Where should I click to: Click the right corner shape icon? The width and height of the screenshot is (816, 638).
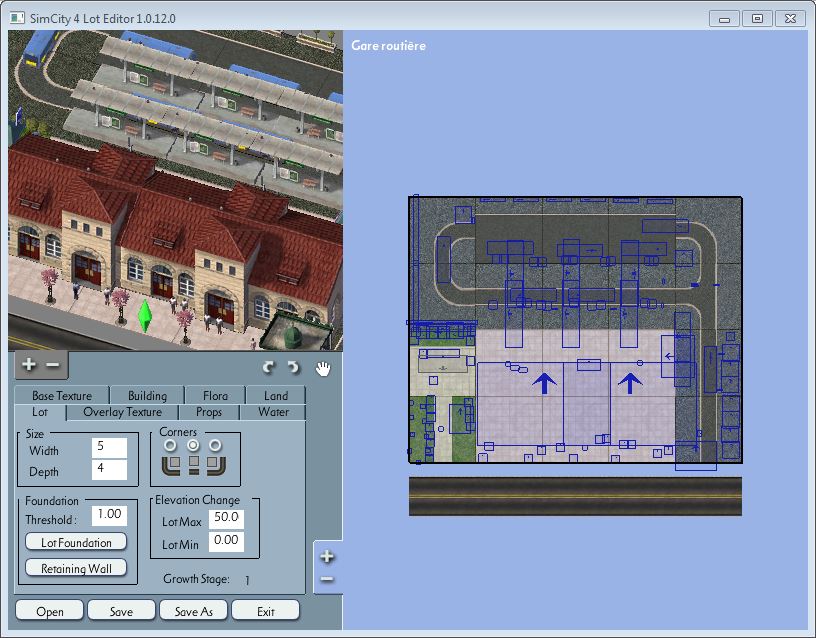coord(216,465)
